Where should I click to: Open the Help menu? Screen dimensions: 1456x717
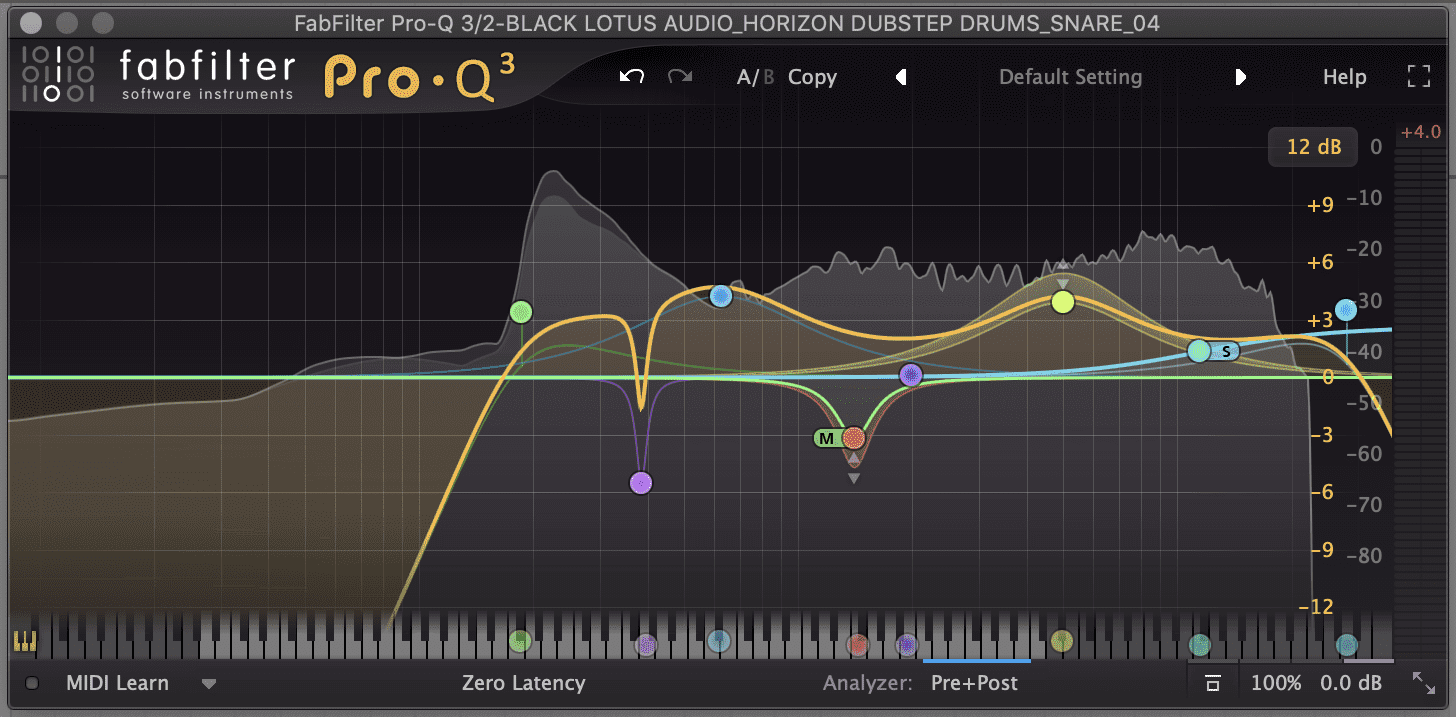click(1345, 77)
